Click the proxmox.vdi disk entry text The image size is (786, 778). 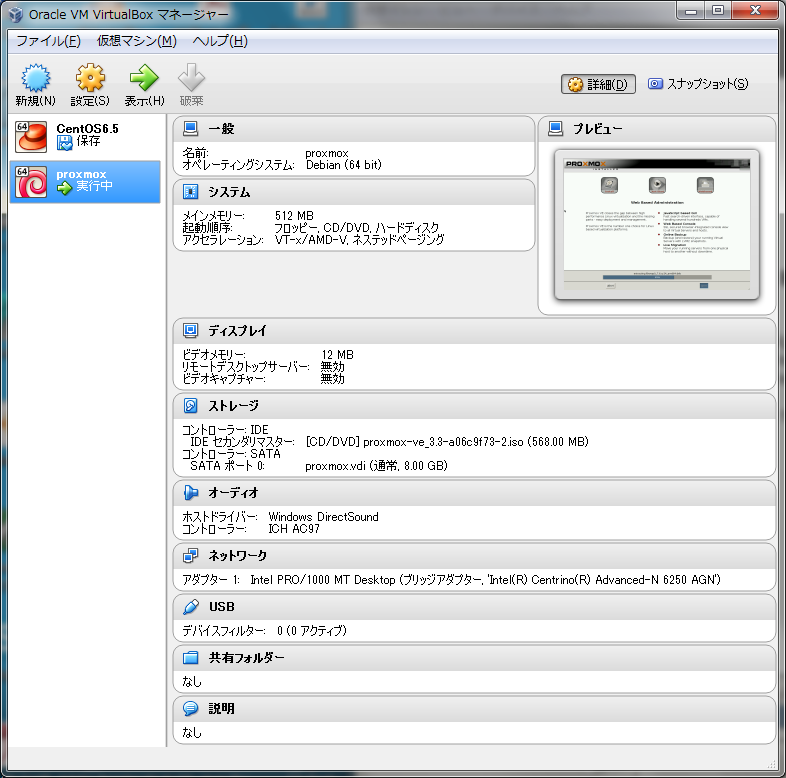pos(376,466)
